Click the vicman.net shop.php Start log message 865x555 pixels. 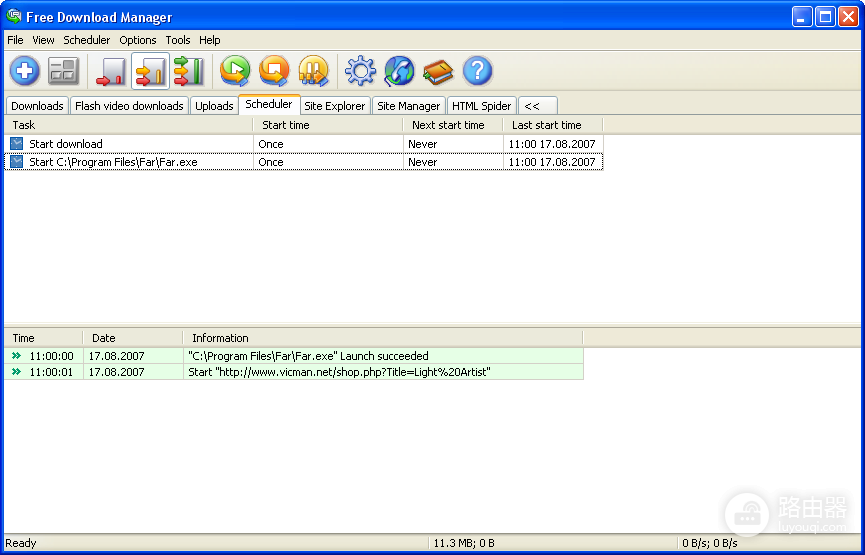click(x=339, y=372)
